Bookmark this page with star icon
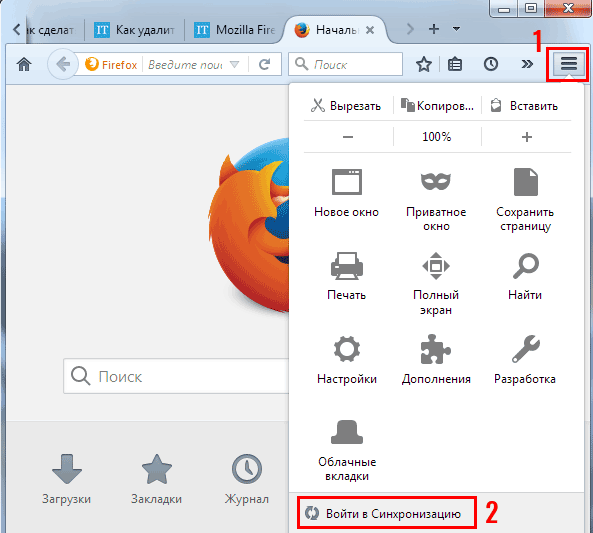593x533 pixels. coord(424,64)
